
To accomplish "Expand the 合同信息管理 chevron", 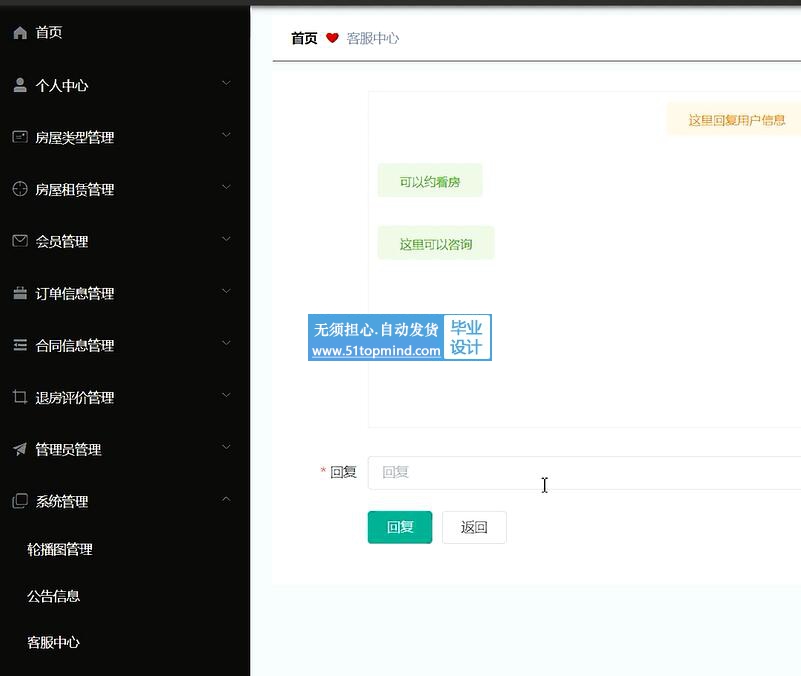I will coord(226,343).
